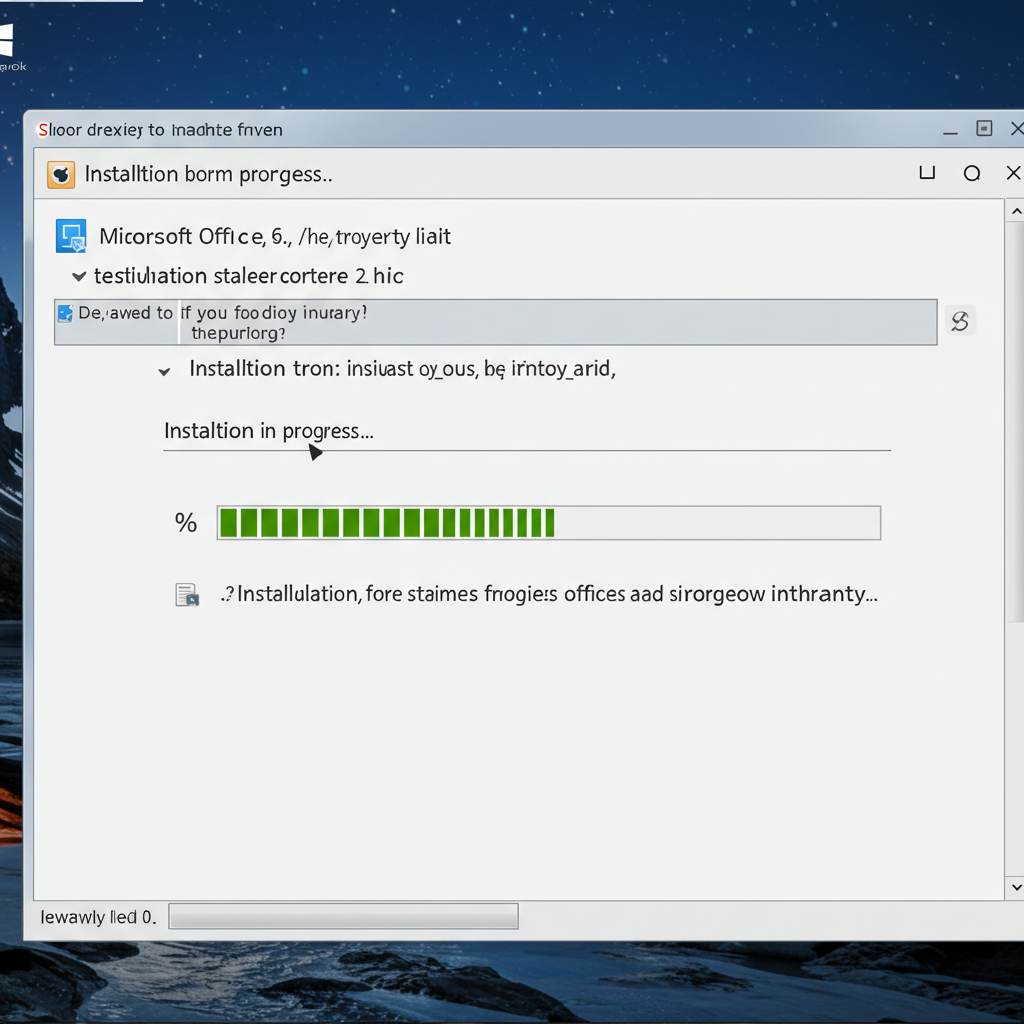Click the gray status bar progress field at the bottom
The height and width of the screenshot is (1024, 1024).
[x=344, y=916]
